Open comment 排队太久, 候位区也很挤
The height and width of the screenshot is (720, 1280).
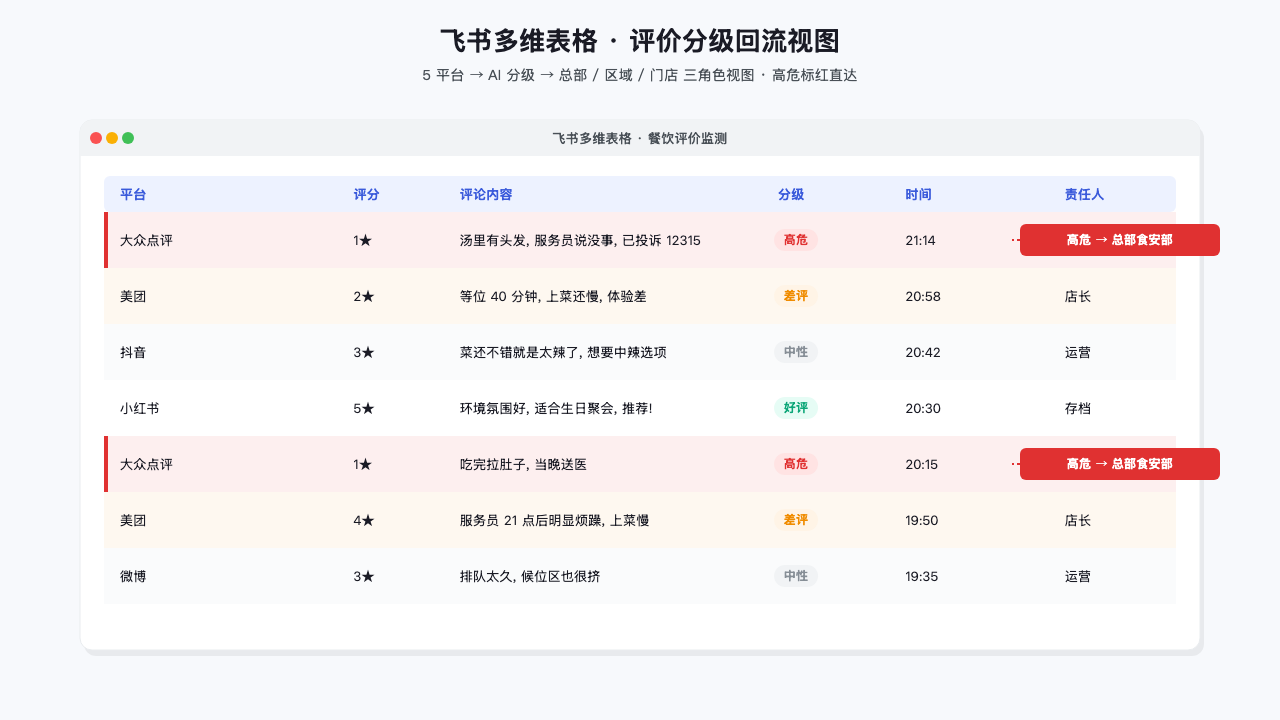(x=530, y=576)
